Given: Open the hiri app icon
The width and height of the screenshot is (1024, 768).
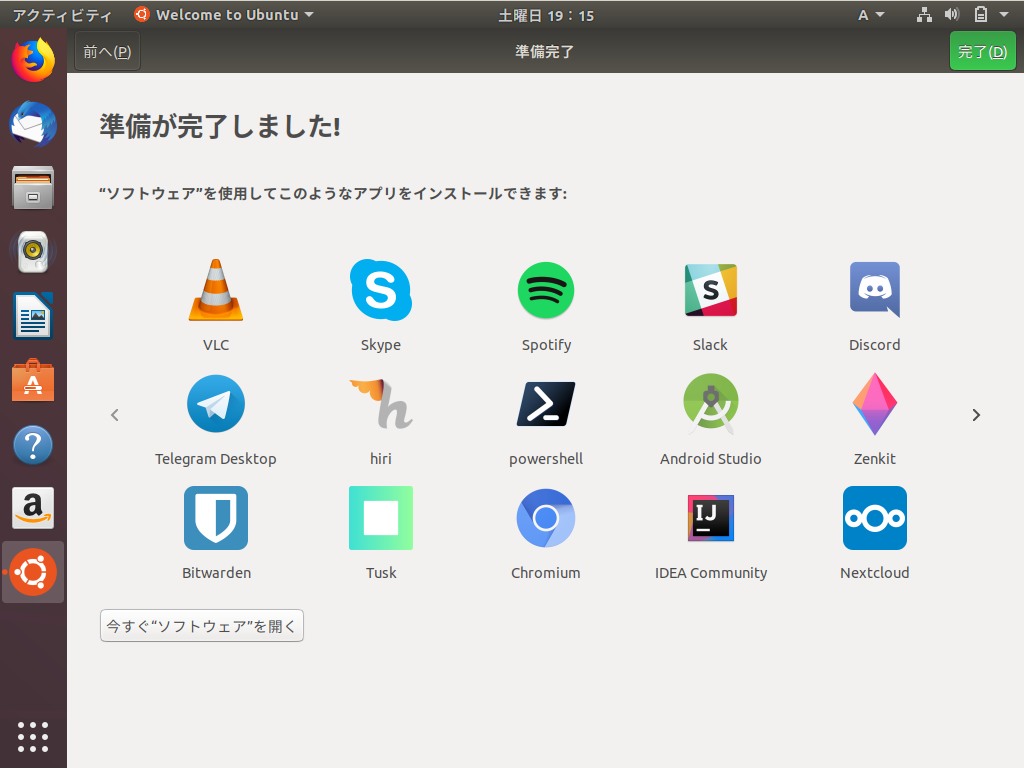Looking at the screenshot, I should click(x=381, y=404).
